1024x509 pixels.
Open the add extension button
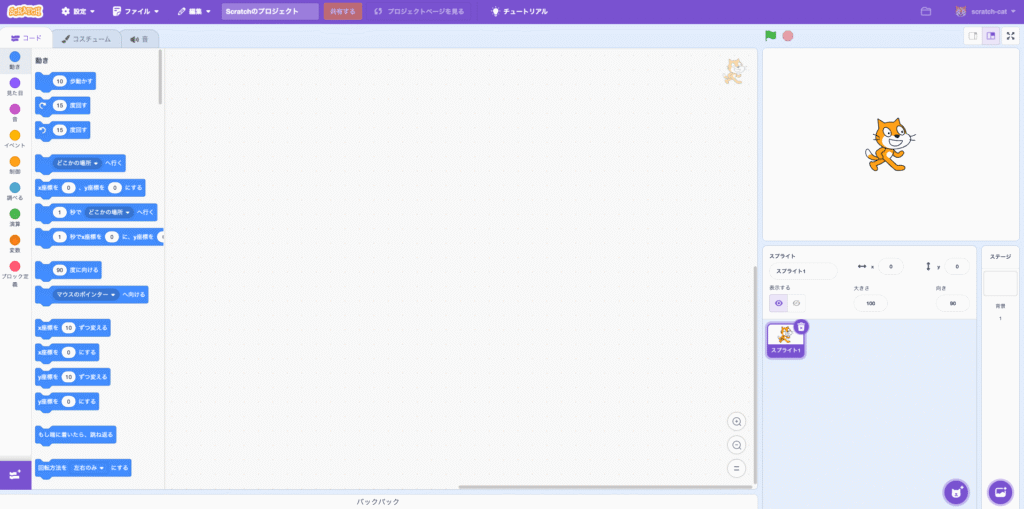point(15,475)
